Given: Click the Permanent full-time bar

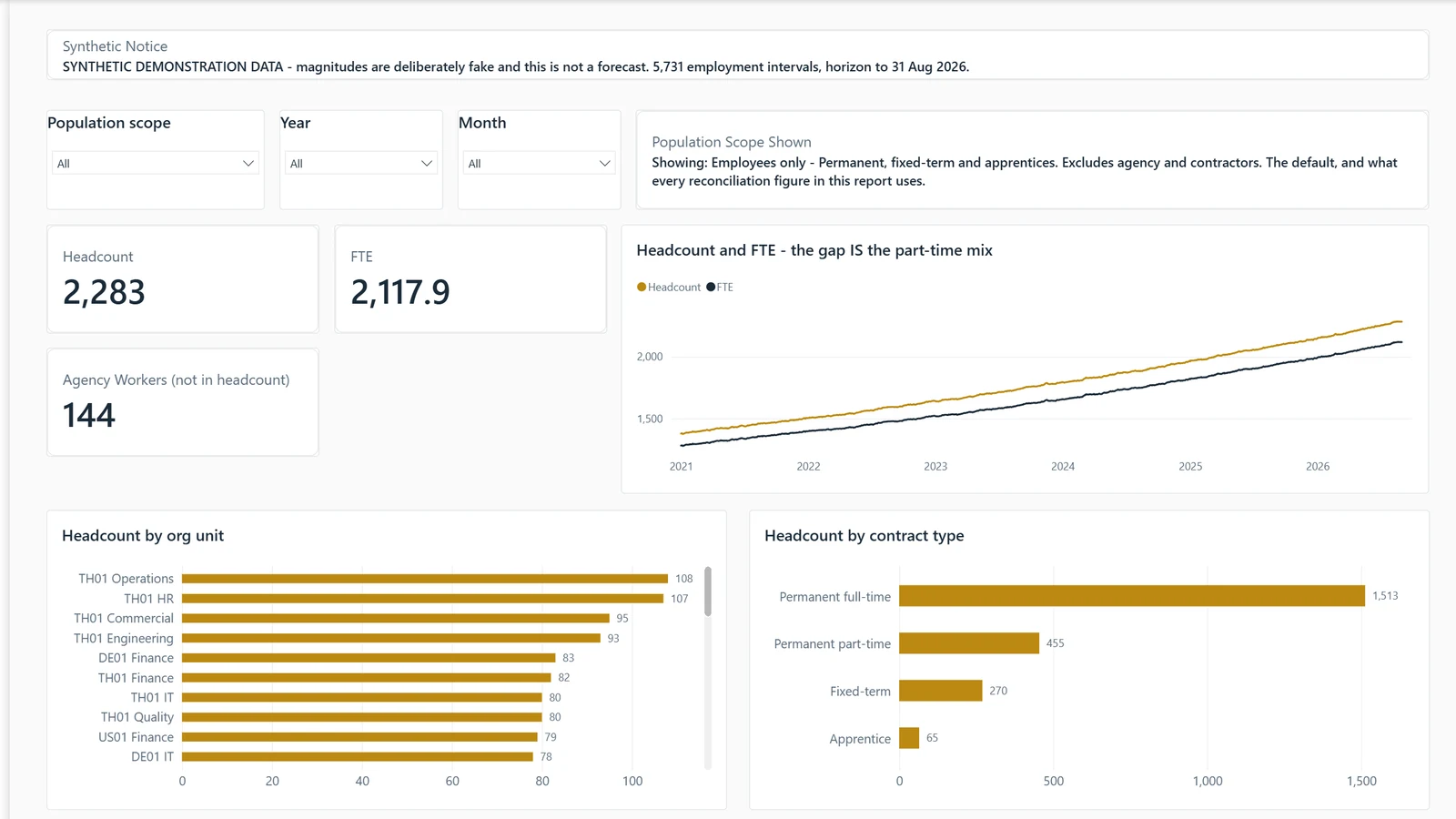Looking at the screenshot, I should (1132, 596).
